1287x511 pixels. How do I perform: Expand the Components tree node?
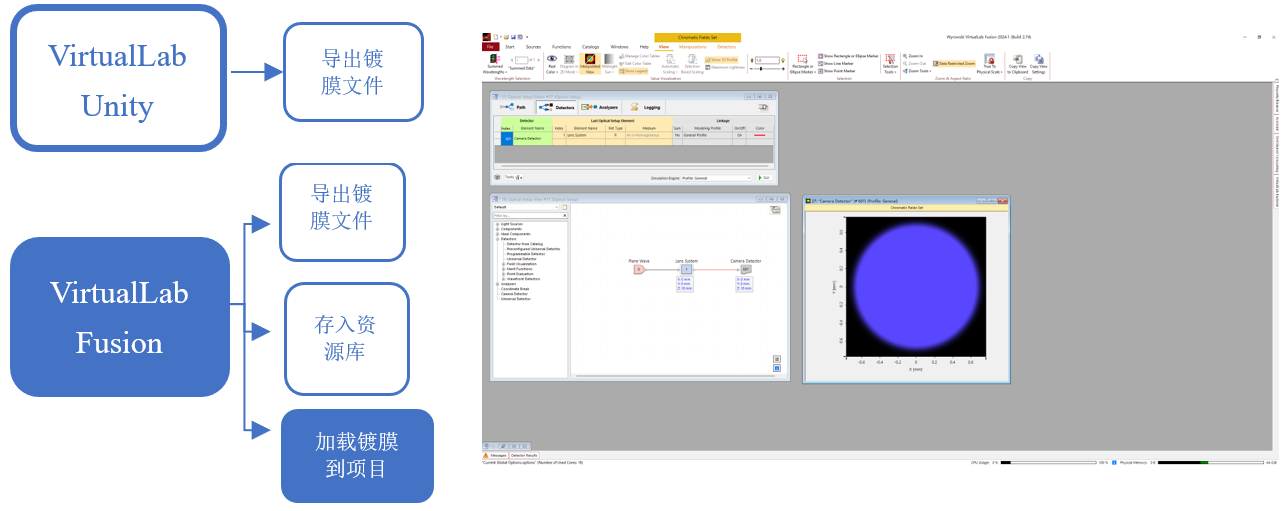497,229
